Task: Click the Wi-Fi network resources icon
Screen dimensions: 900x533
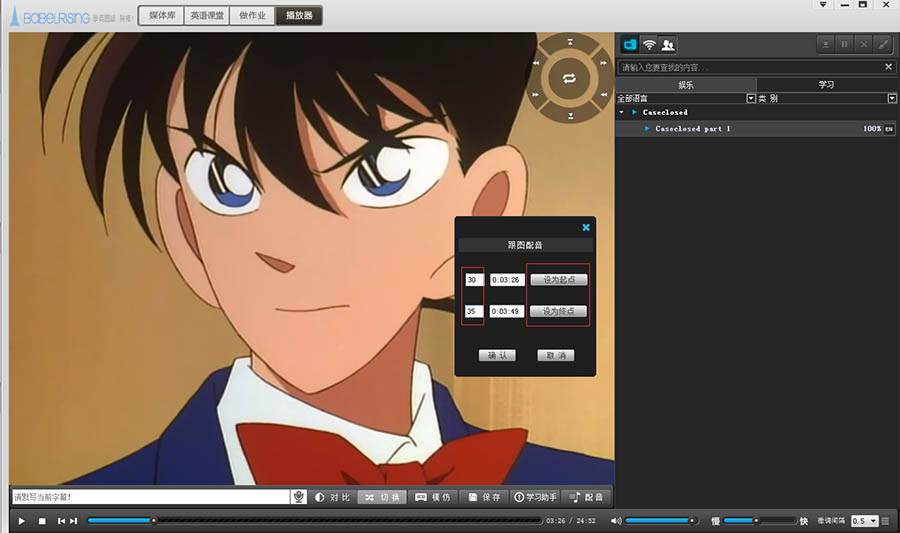Action: (x=649, y=45)
